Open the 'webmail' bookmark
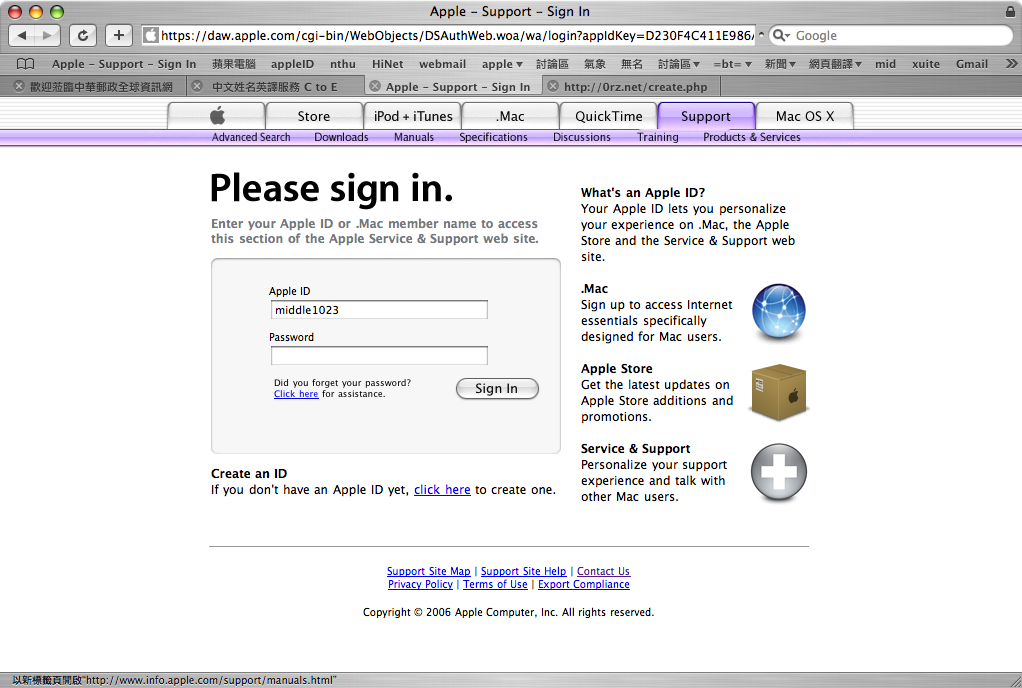 (443, 64)
